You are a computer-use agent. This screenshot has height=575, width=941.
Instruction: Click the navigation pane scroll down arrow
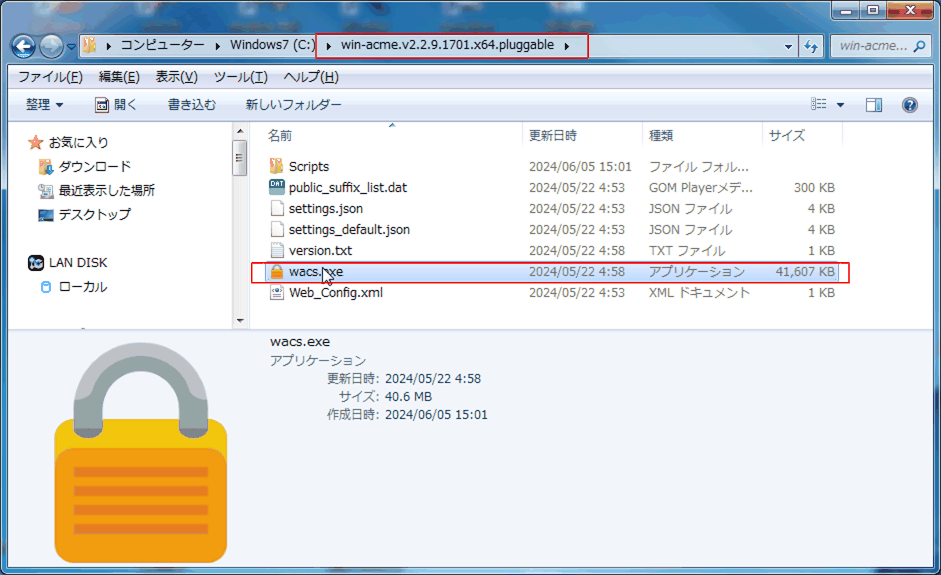click(240, 321)
